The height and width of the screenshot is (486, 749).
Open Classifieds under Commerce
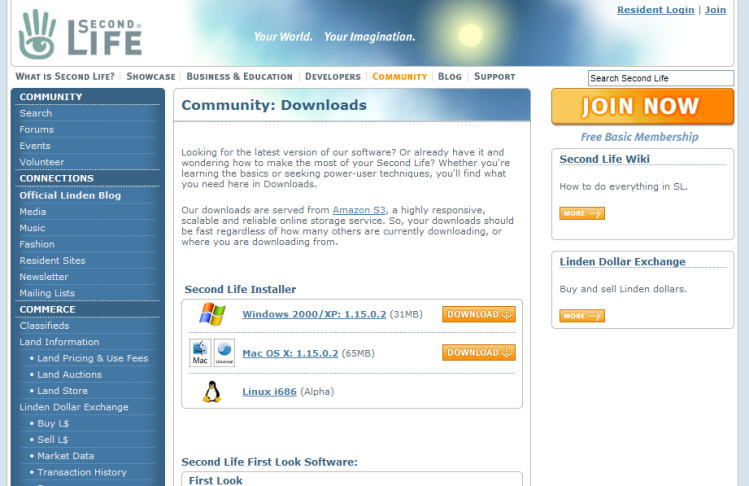[x=44, y=325]
